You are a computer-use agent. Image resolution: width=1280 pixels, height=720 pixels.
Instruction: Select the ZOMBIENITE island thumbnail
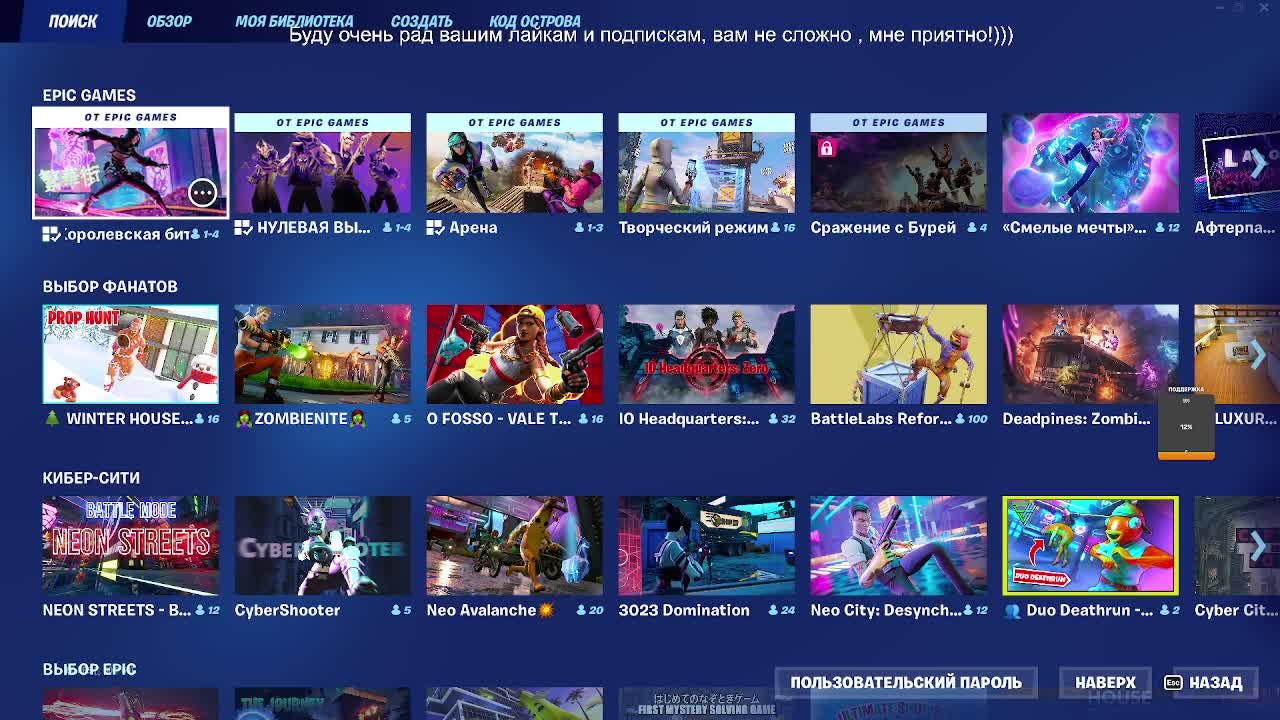322,354
